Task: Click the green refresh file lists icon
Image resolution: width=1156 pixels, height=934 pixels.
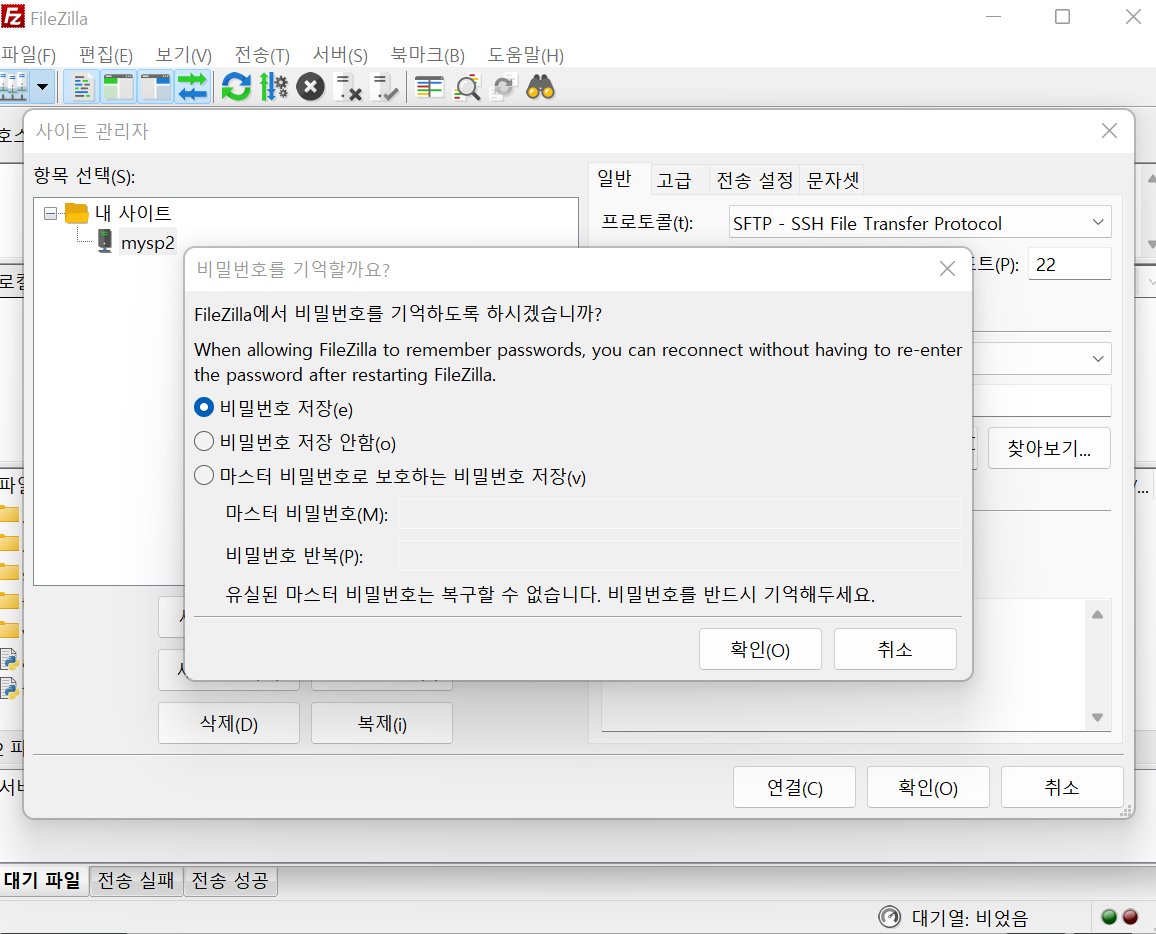Action: (236, 87)
